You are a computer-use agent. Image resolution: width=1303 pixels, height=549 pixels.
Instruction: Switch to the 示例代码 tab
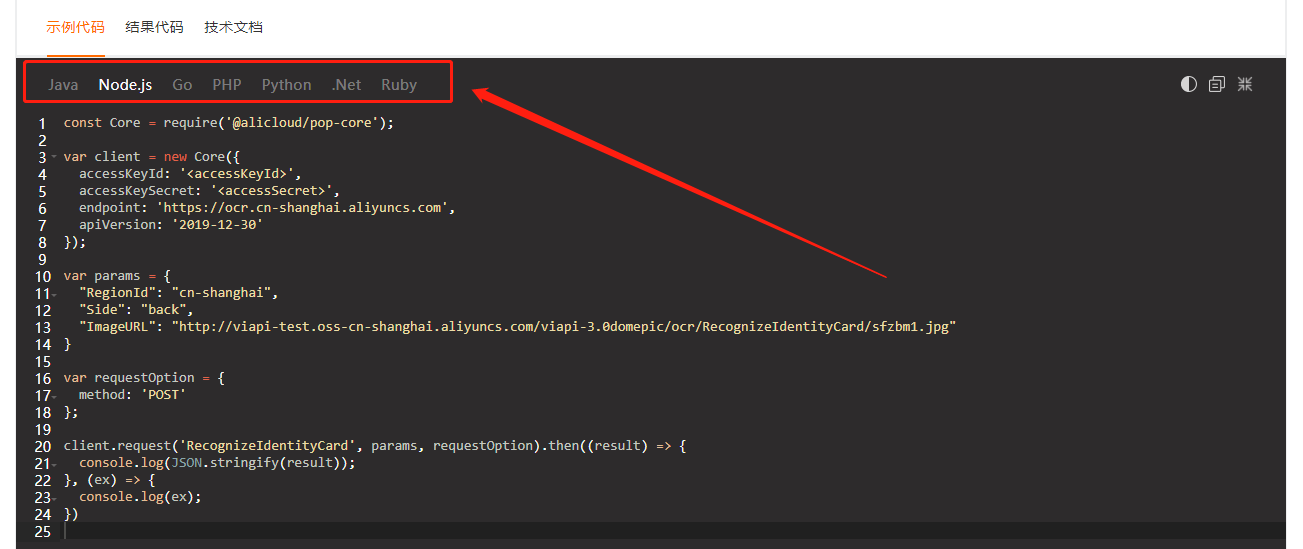tap(75, 27)
